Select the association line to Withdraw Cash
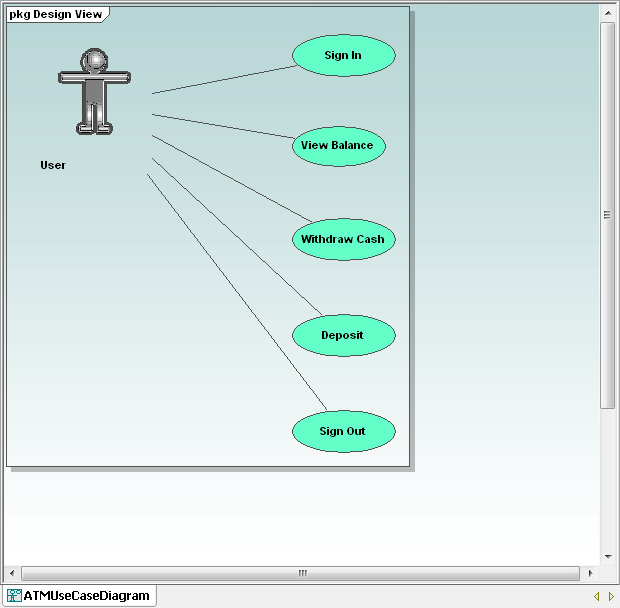 [232, 178]
